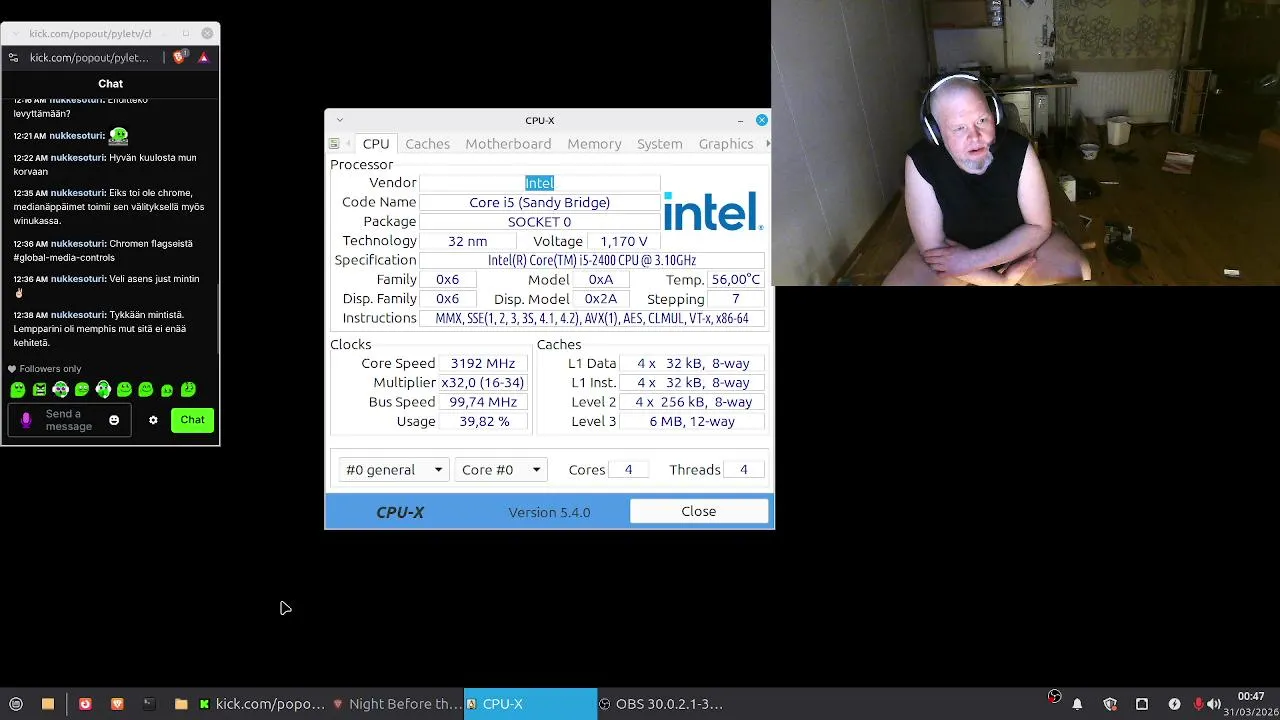Click the chat window scrollbar
The height and width of the screenshot is (720, 1280).
point(217,320)
